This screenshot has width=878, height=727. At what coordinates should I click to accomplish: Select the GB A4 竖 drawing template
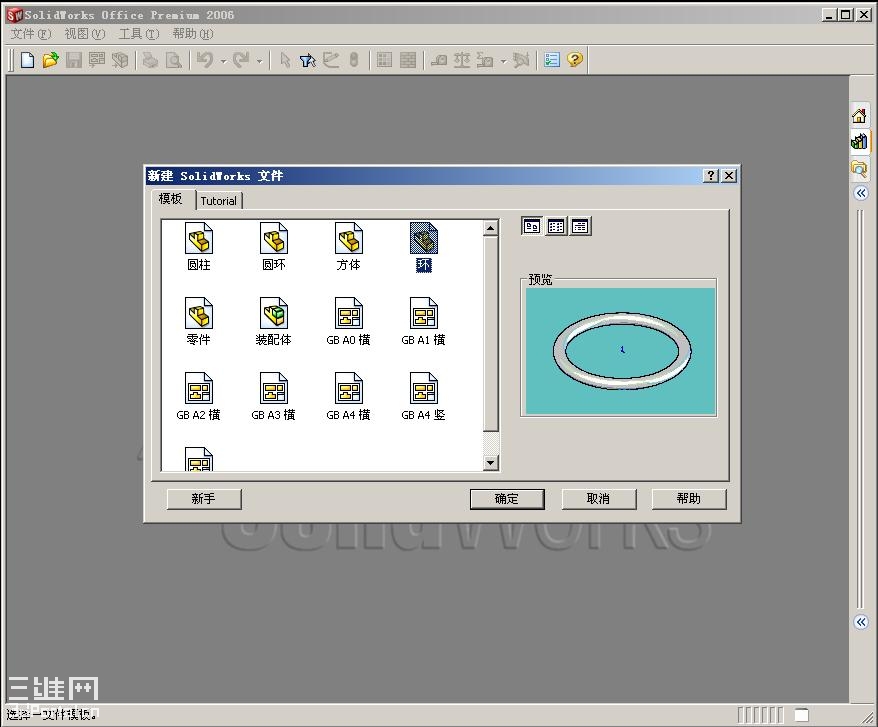coord(423,397)
